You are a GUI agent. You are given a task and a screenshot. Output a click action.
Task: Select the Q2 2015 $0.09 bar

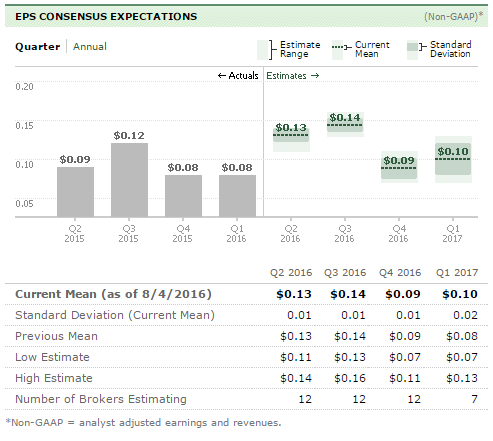(x=75, y=192)
